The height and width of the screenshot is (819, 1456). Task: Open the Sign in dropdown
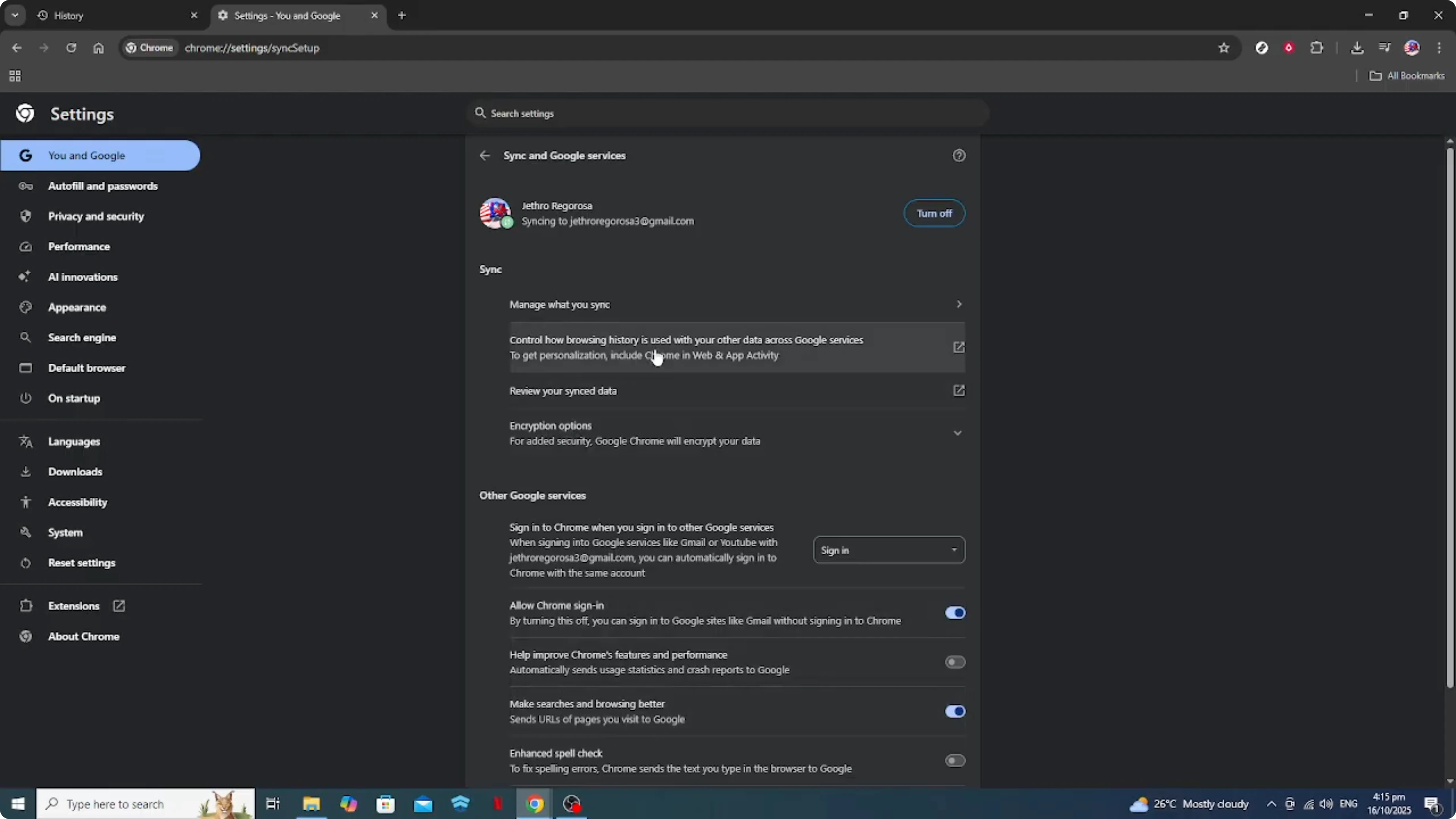(x=889, y=550)
